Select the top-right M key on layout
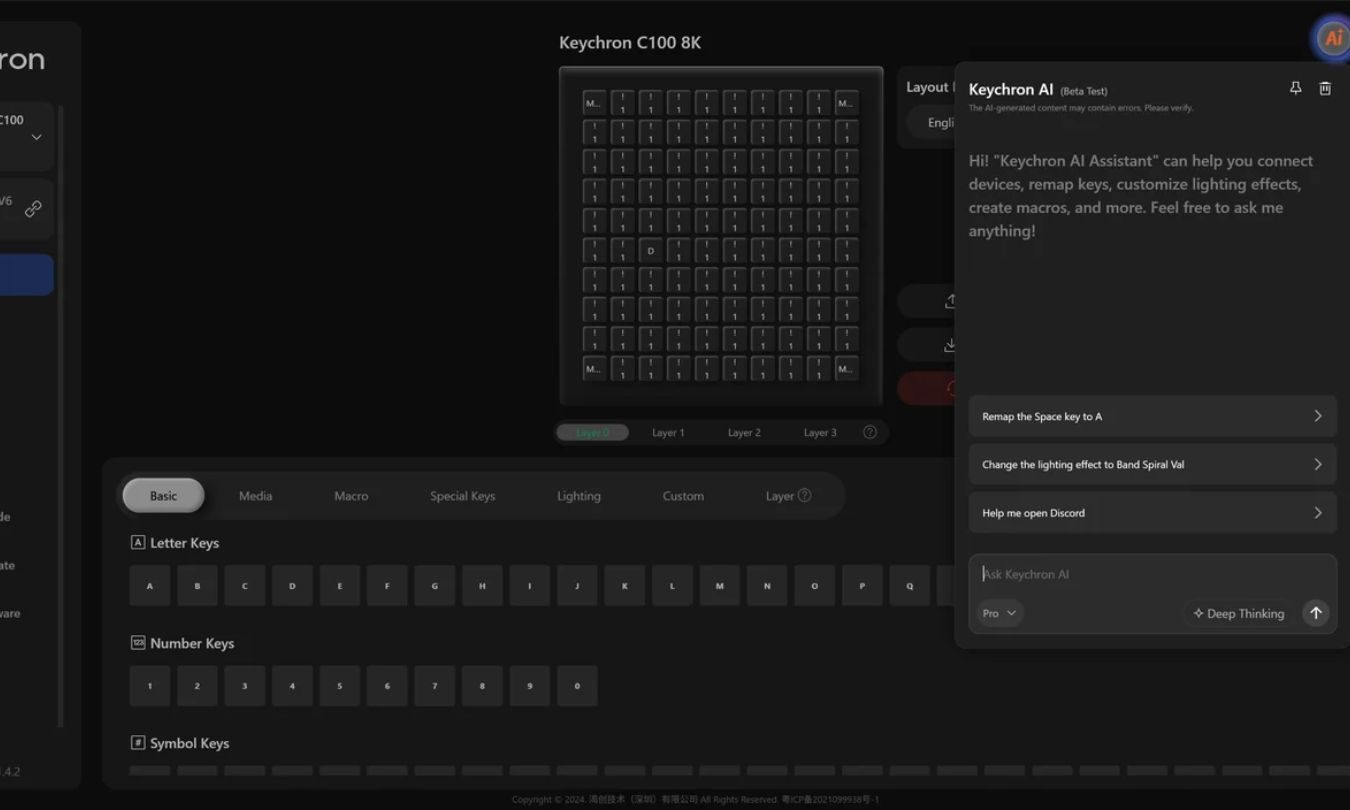 (846, 103)
